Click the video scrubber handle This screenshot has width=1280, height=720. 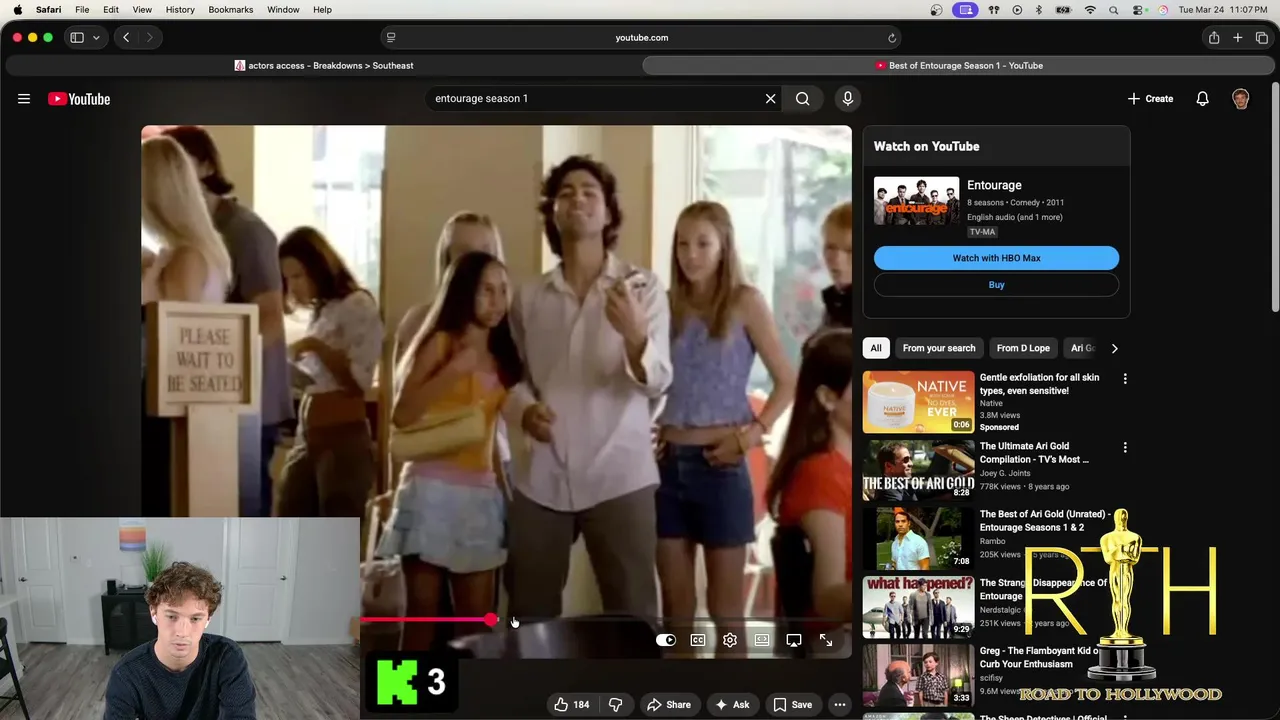pos(491,620)
